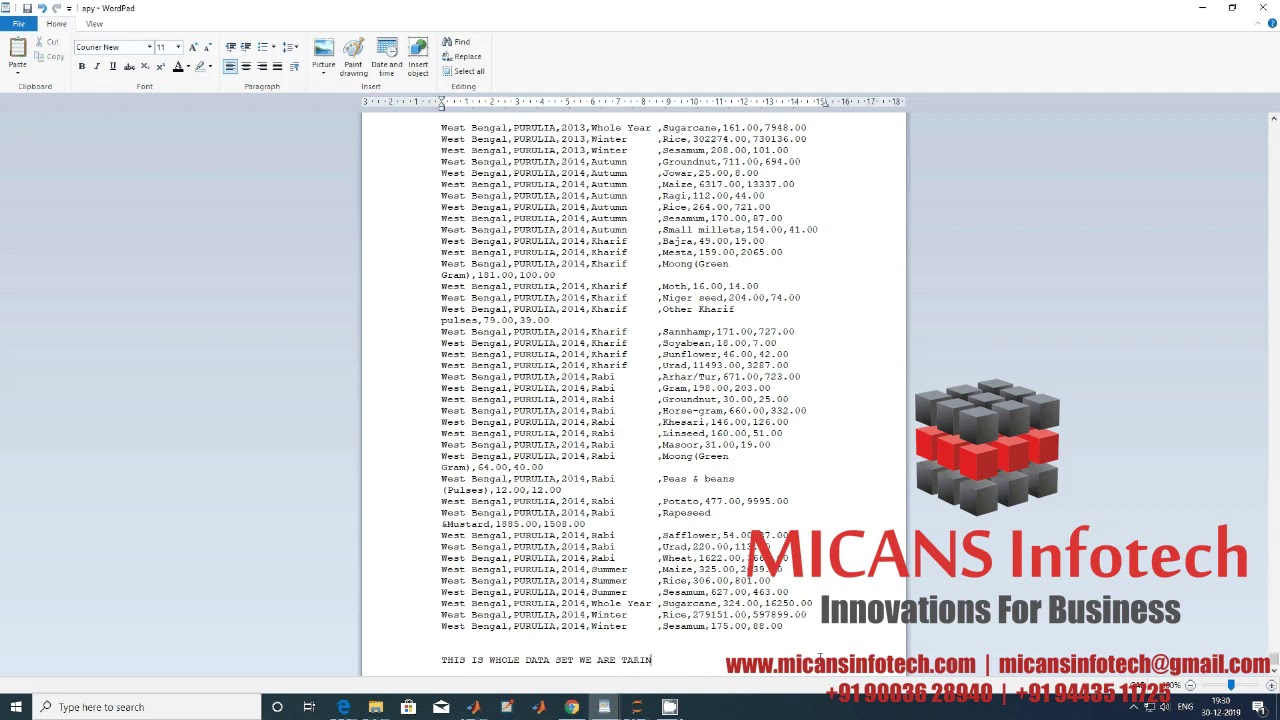Increase paragraph indent
Screen dimensions: 1280x720
click(x=246, y=47)
